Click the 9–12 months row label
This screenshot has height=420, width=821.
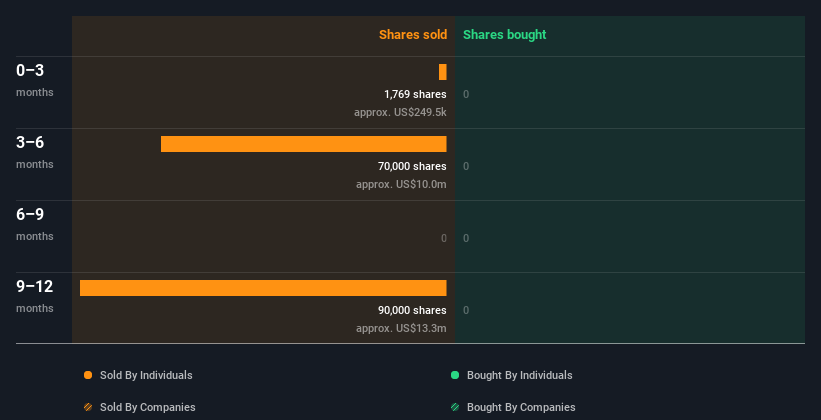point(35,296)
